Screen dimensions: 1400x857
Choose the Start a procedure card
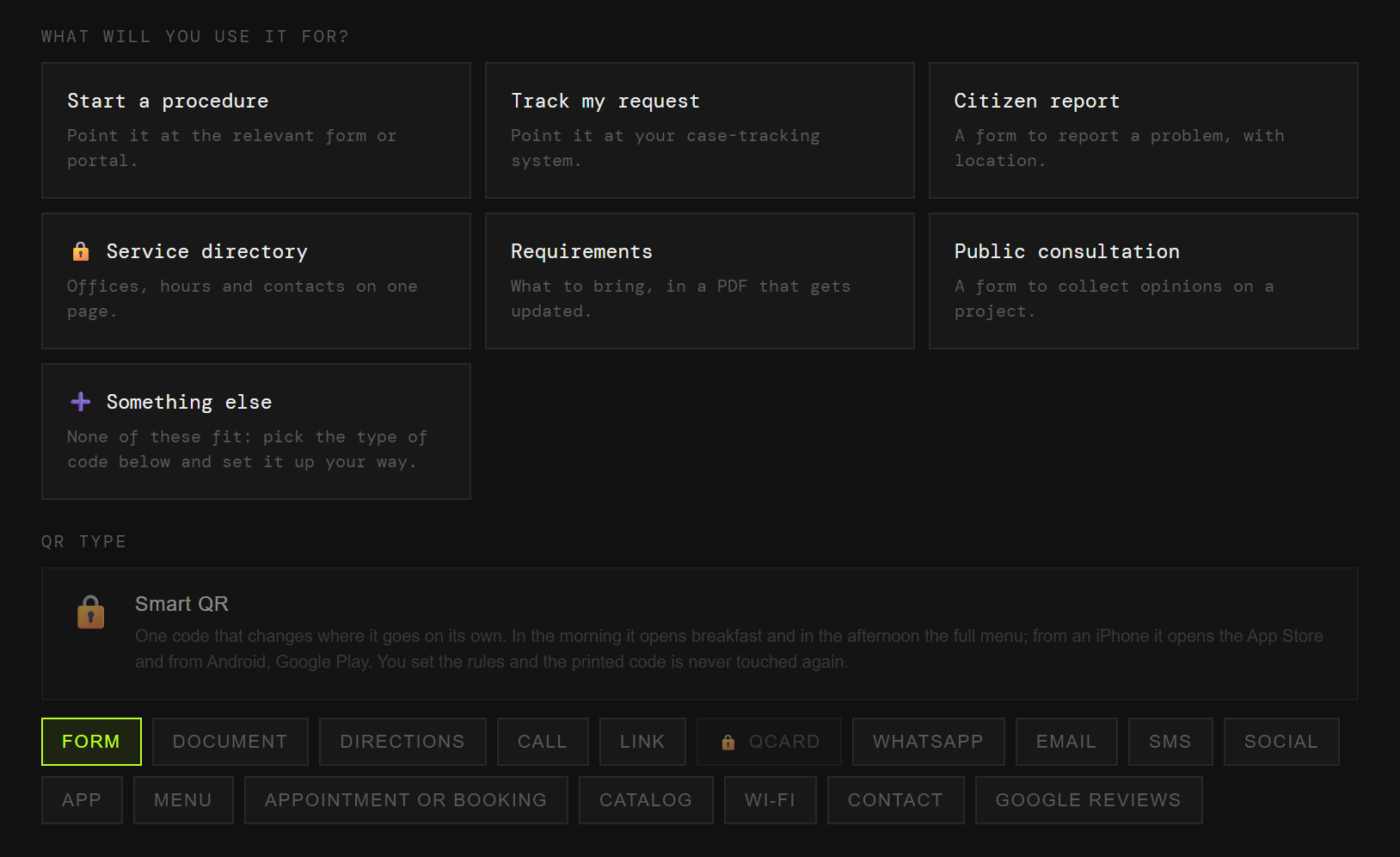[x=256, y=130]
